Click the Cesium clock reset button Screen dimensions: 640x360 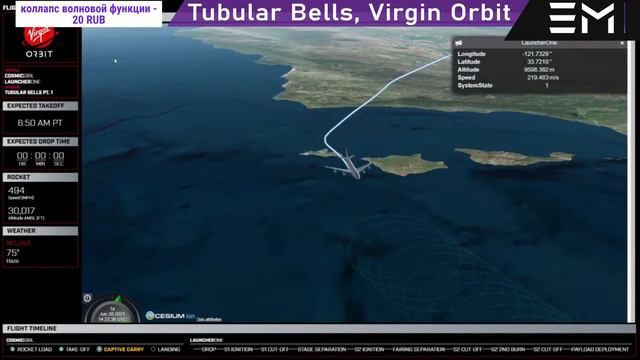87,298
